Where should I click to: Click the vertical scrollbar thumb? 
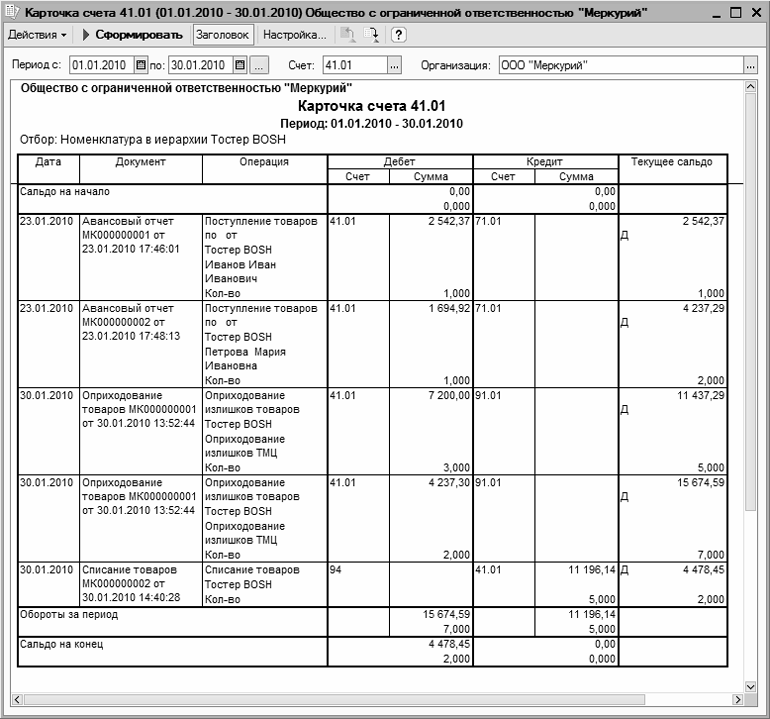pos(750,302)
